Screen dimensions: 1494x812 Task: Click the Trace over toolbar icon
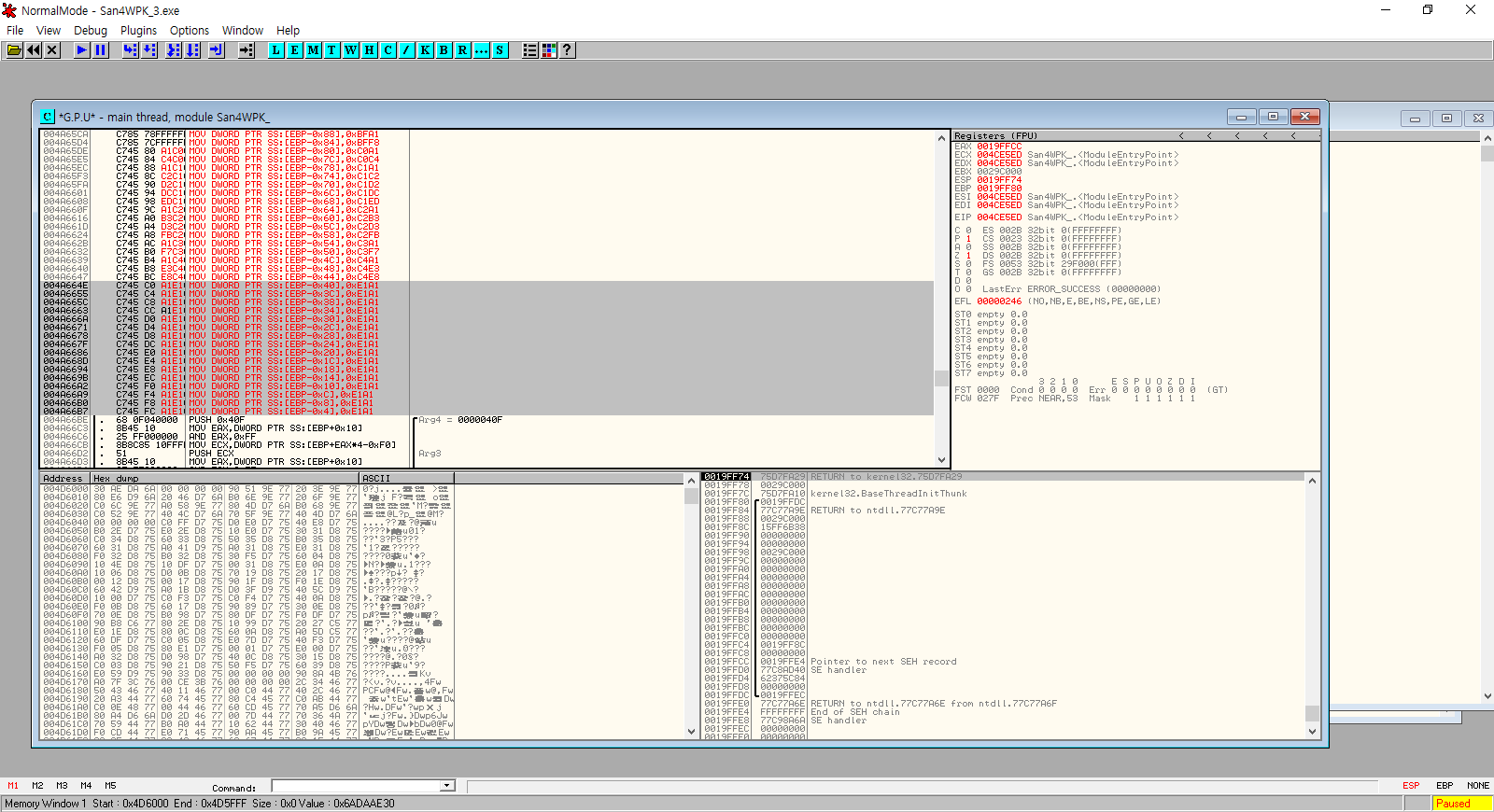(192, 50)
